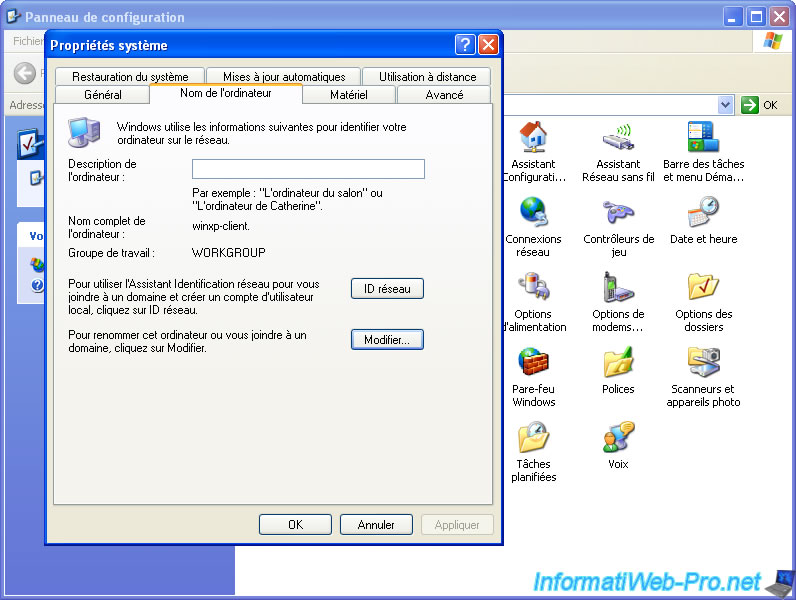This screenshot has height=600, width=796.
Task: Switch to Matériel tab
Action: coord(349,94)
